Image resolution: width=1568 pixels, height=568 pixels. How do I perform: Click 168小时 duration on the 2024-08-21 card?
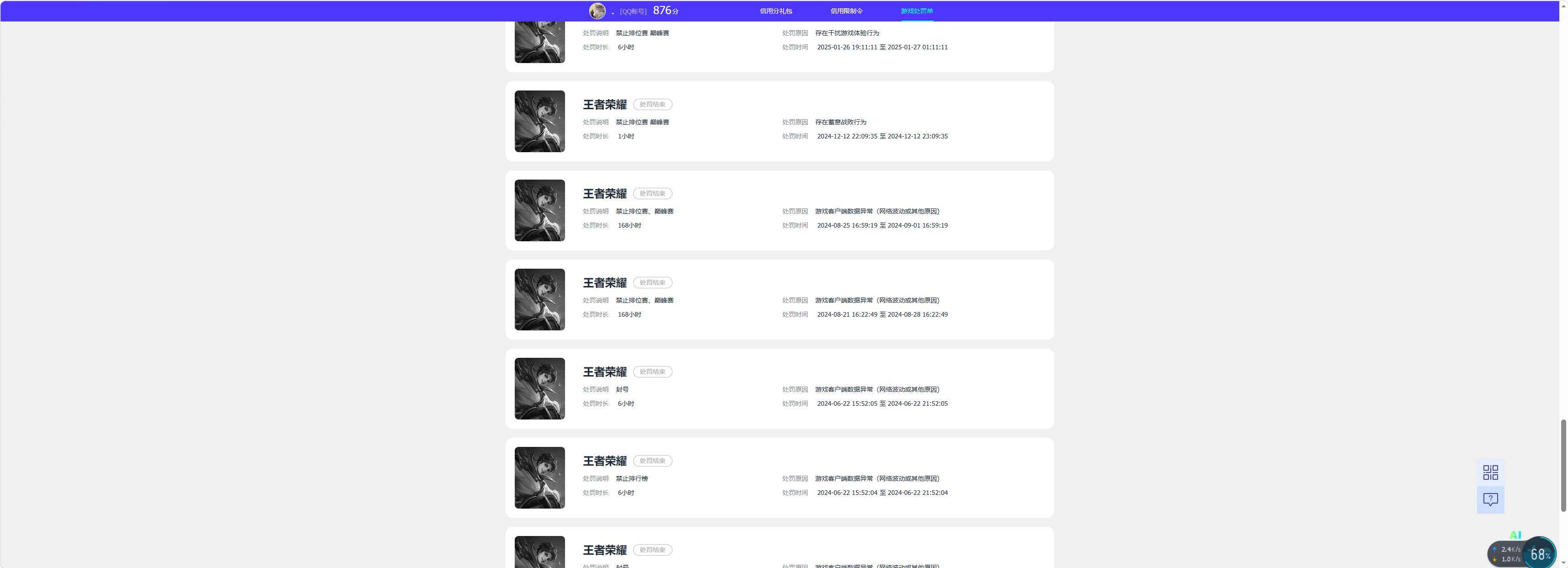tap(629, 314)
